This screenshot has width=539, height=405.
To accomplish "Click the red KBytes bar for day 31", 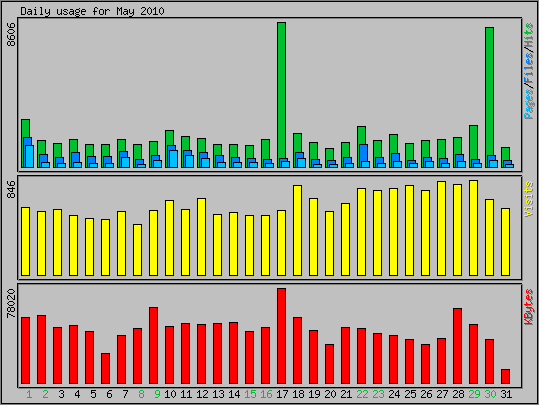I will (505, 376).
